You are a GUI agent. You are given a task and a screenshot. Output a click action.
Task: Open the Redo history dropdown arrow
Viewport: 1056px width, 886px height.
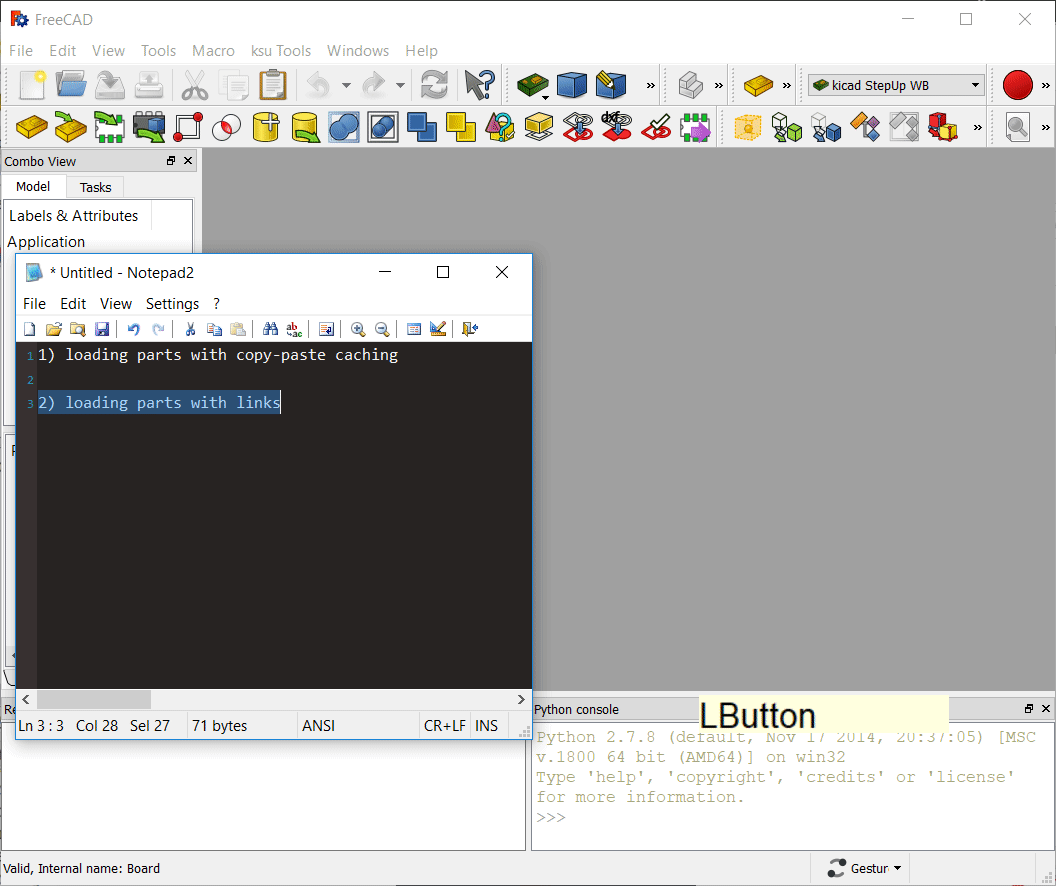point(401,86)
